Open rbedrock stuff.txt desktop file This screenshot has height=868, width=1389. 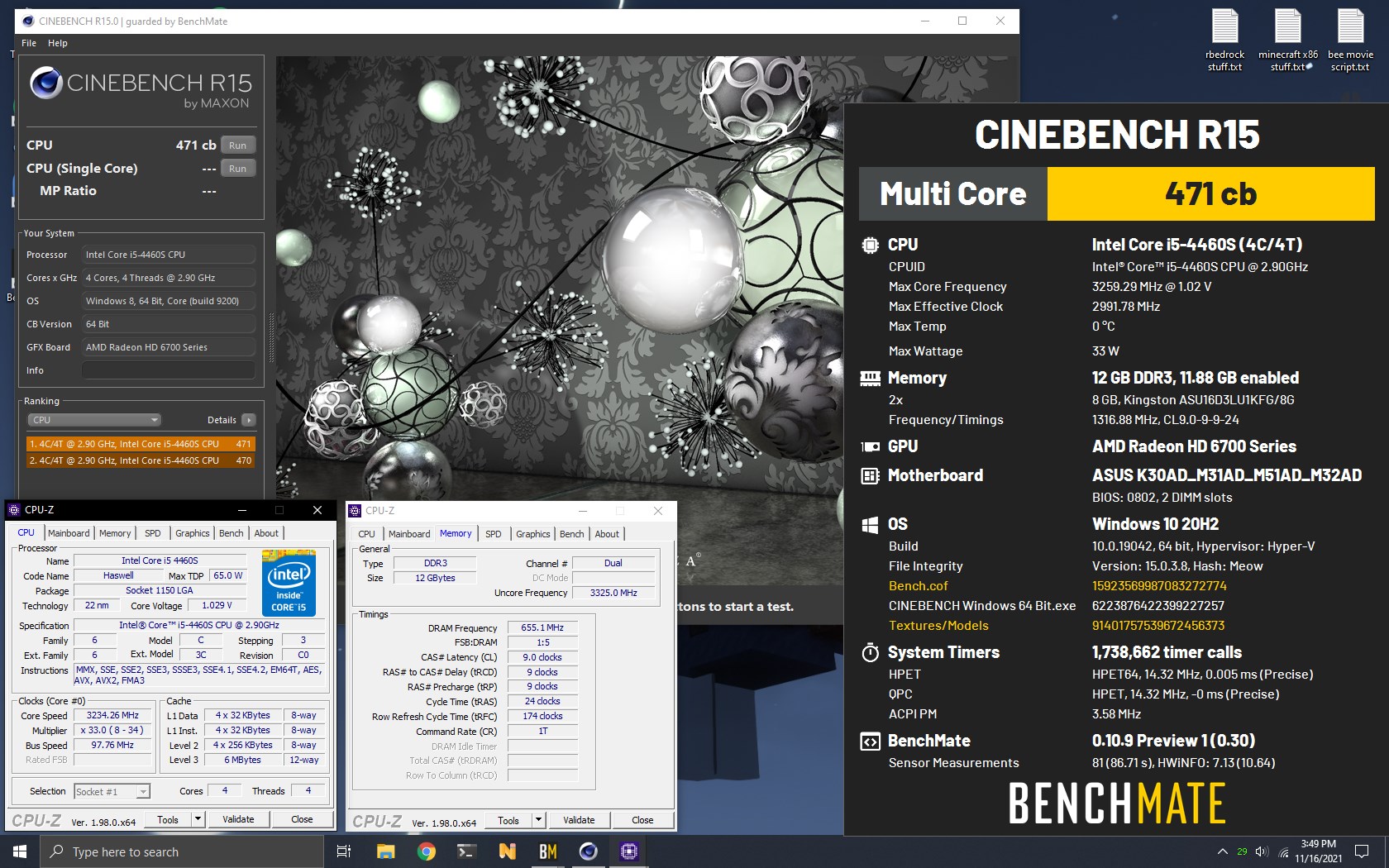(x=1224, y=40)
